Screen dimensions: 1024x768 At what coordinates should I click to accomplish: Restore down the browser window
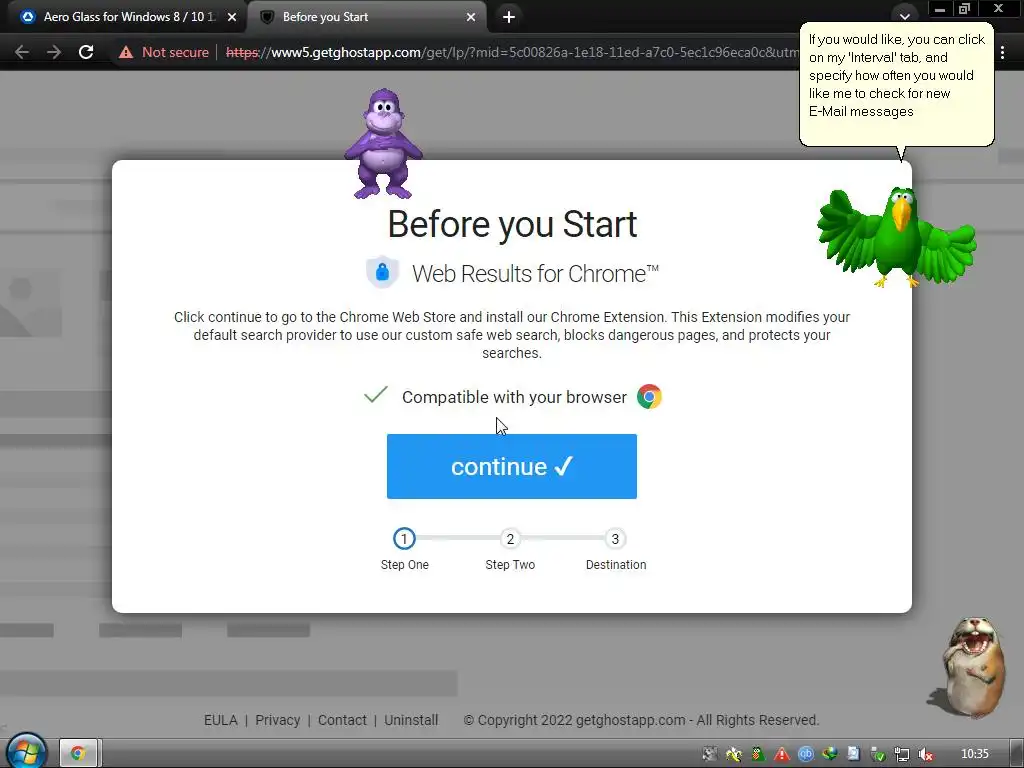point(965,9)
